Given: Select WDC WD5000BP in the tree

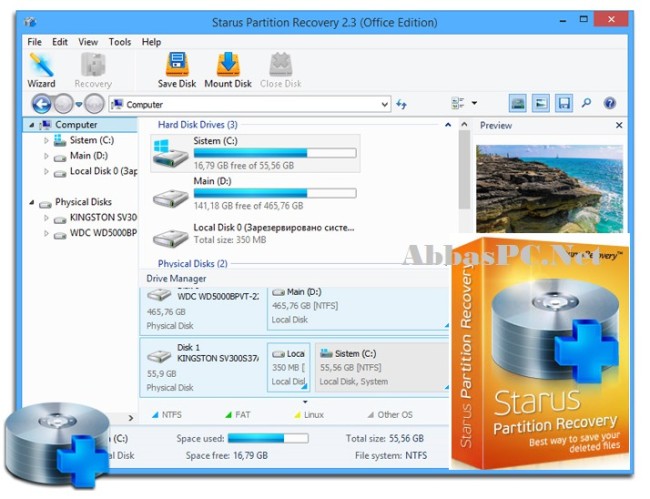Looking at the screenshot, I should 103,233.
